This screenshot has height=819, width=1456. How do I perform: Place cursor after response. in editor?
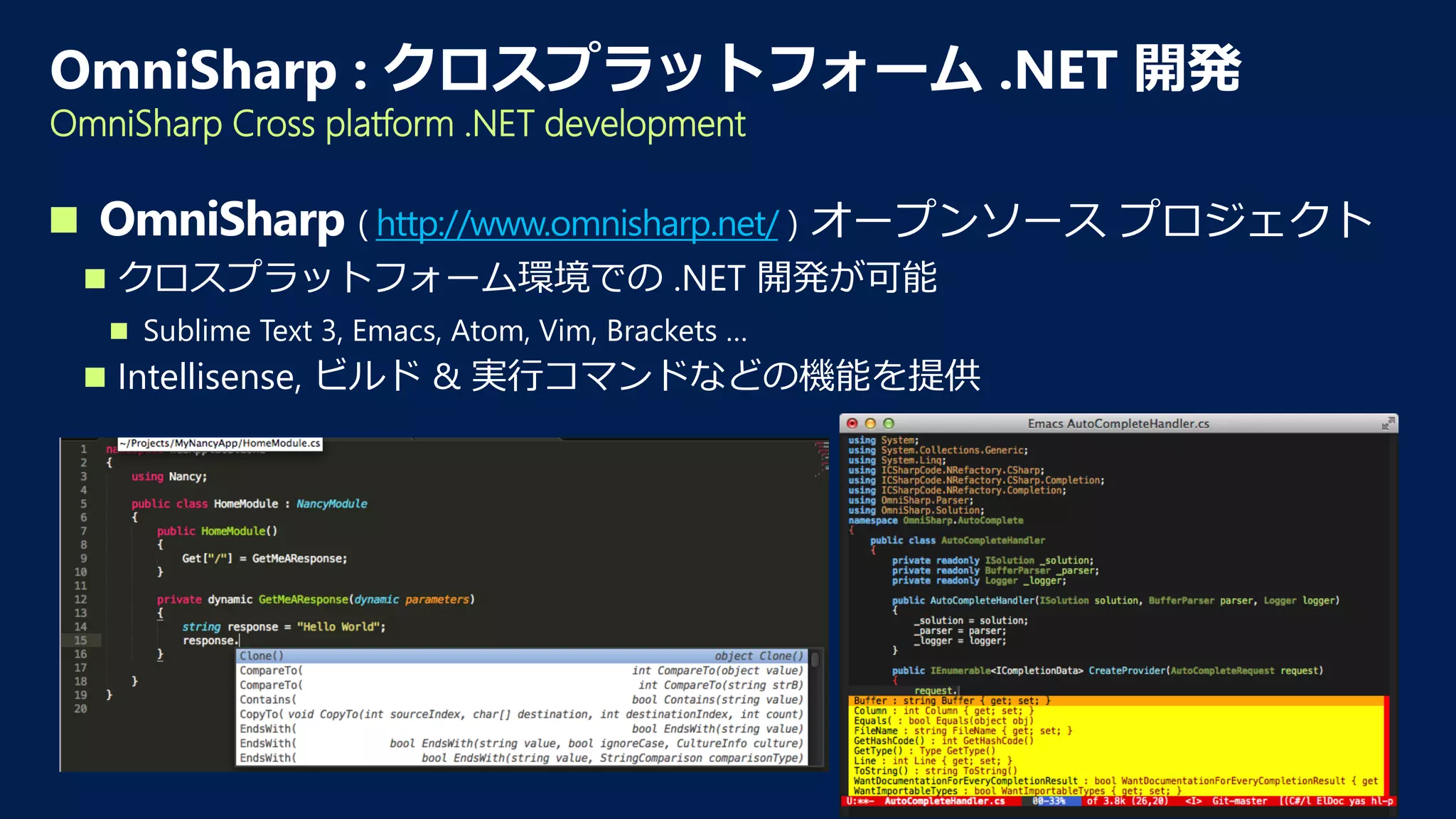pos(240,641)
